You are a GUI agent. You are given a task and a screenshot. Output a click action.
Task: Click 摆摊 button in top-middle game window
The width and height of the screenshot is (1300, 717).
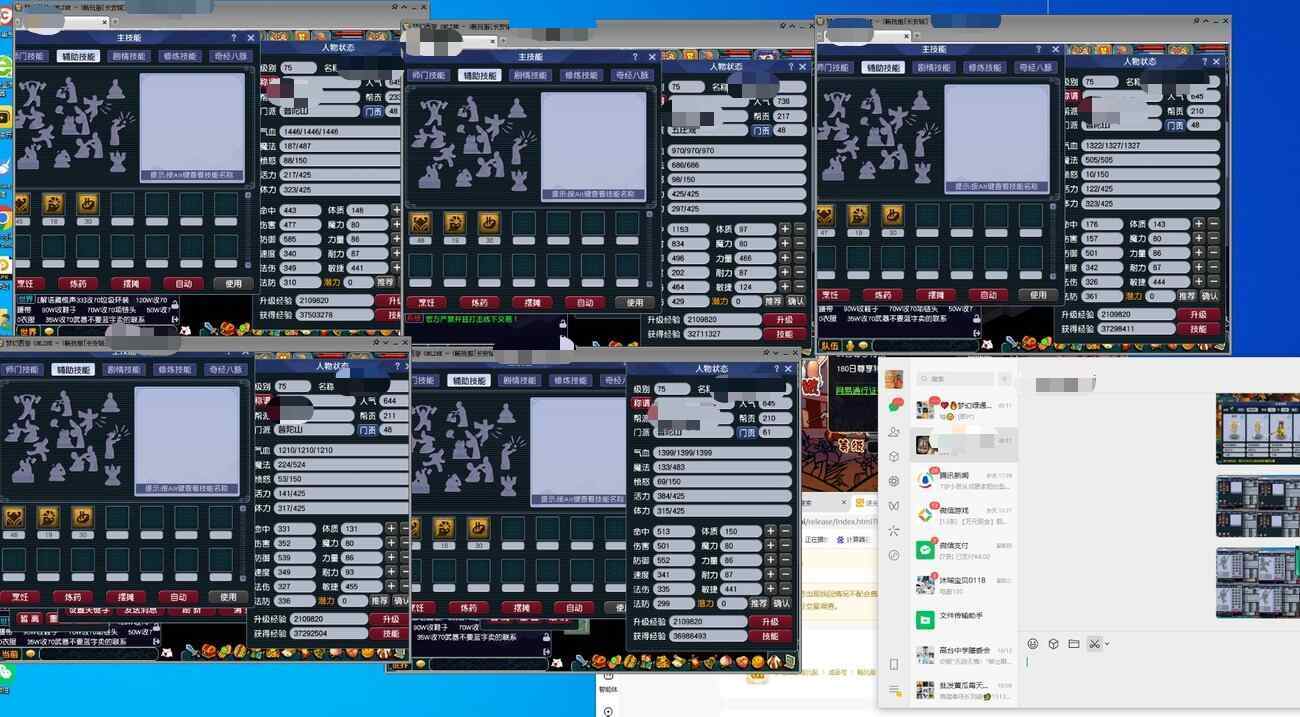[x=530, y=302]
